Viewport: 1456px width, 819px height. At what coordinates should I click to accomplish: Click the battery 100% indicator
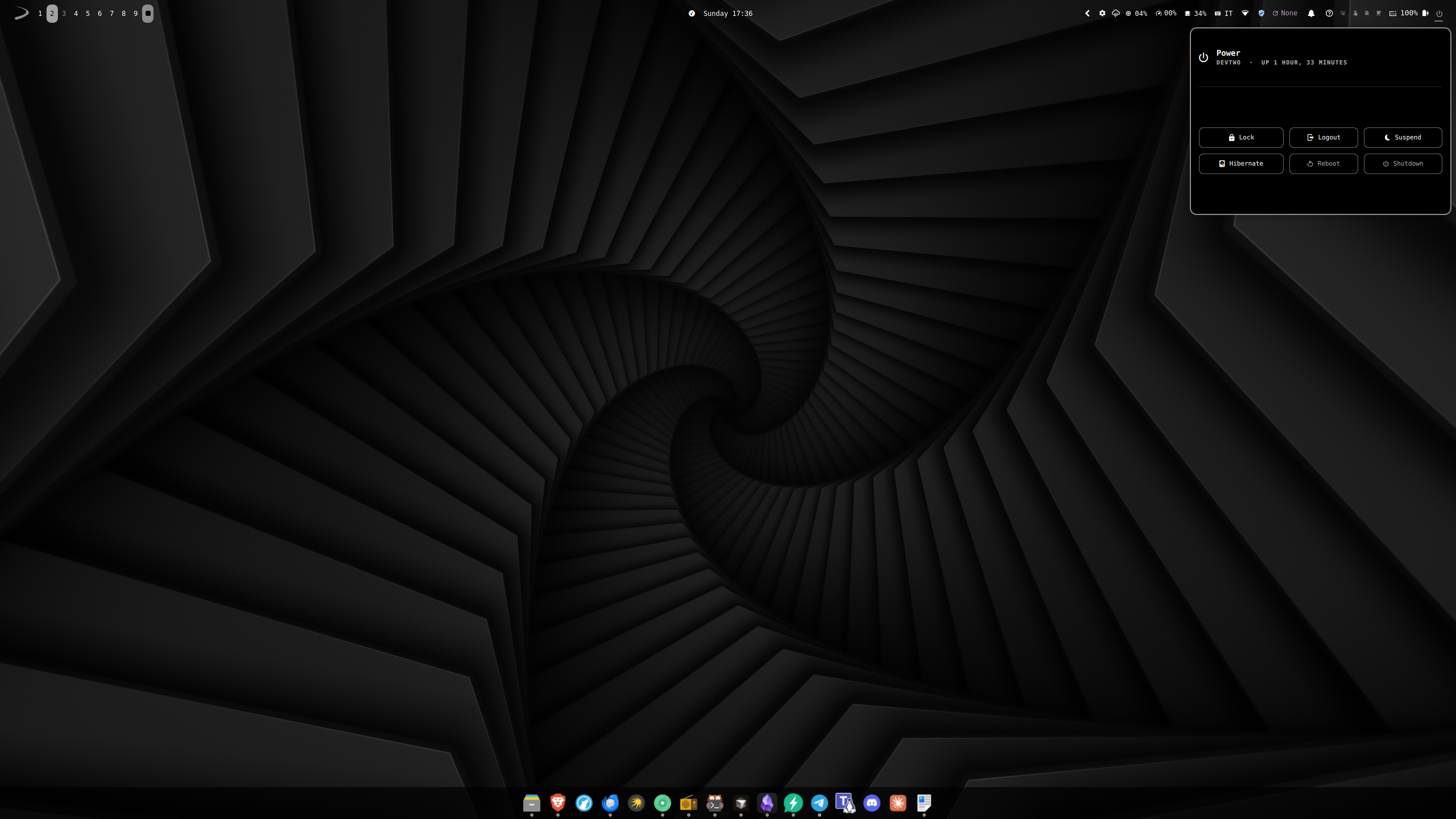tap(1413, 13)
